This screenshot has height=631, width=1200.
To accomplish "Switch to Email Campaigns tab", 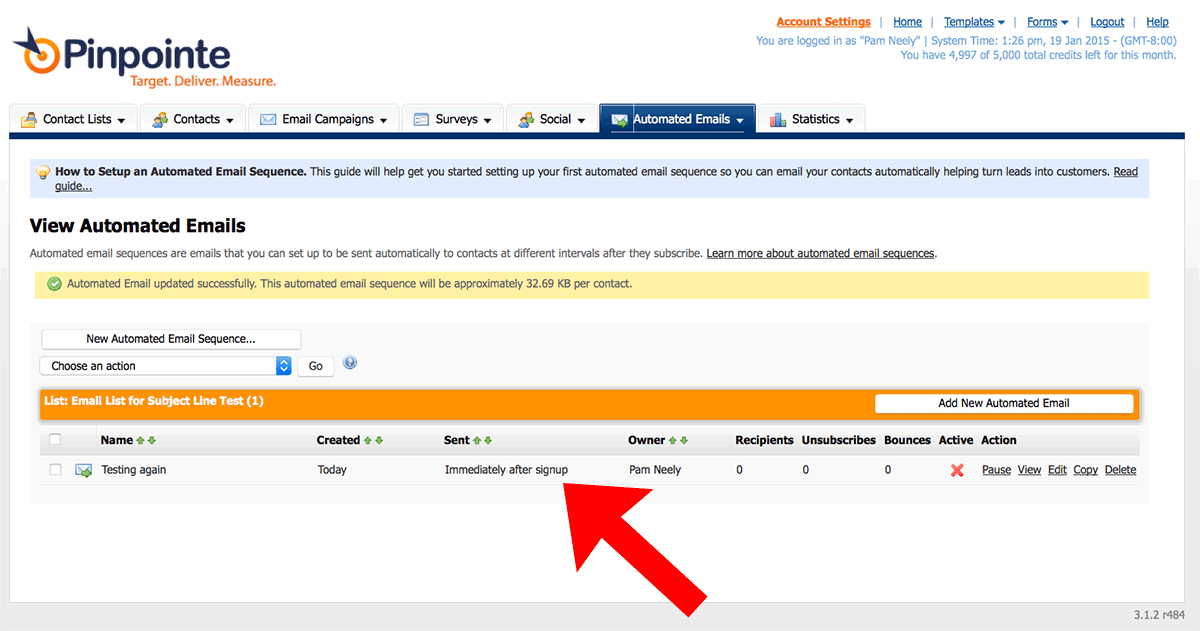I will (324, 119).
